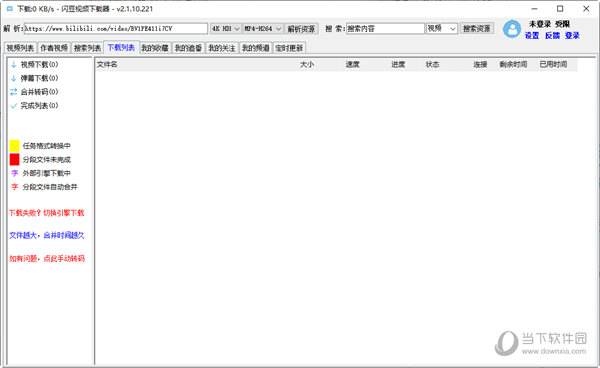Viewport: 600px width, 368px height.
Task: Sort by the 进度 column header
Action: tap(398, 65)
